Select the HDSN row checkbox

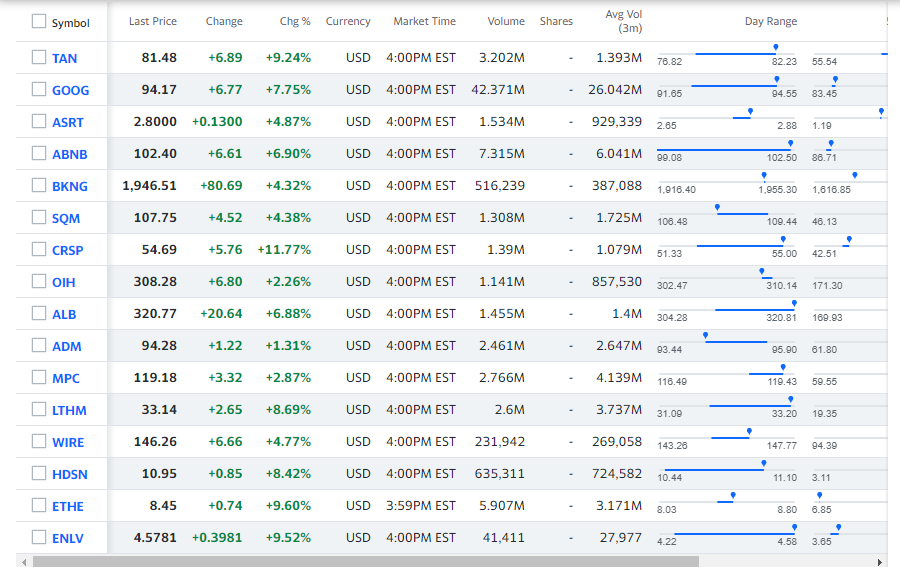(38, 473)
